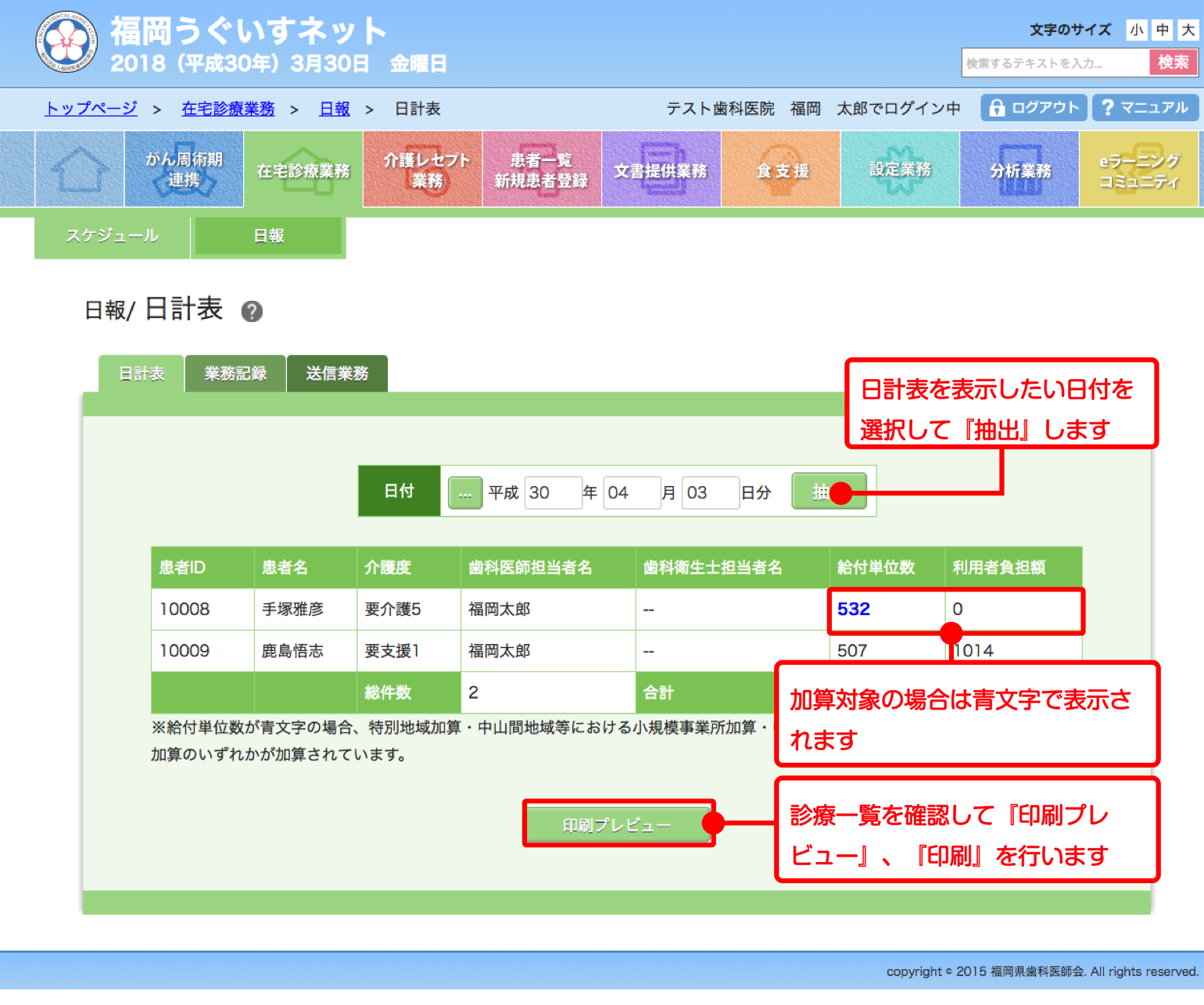Open the 設定業務 settings section
Image resolution: width=1204 pixels, height=1005 pixels.
click(x=900, y=170)
